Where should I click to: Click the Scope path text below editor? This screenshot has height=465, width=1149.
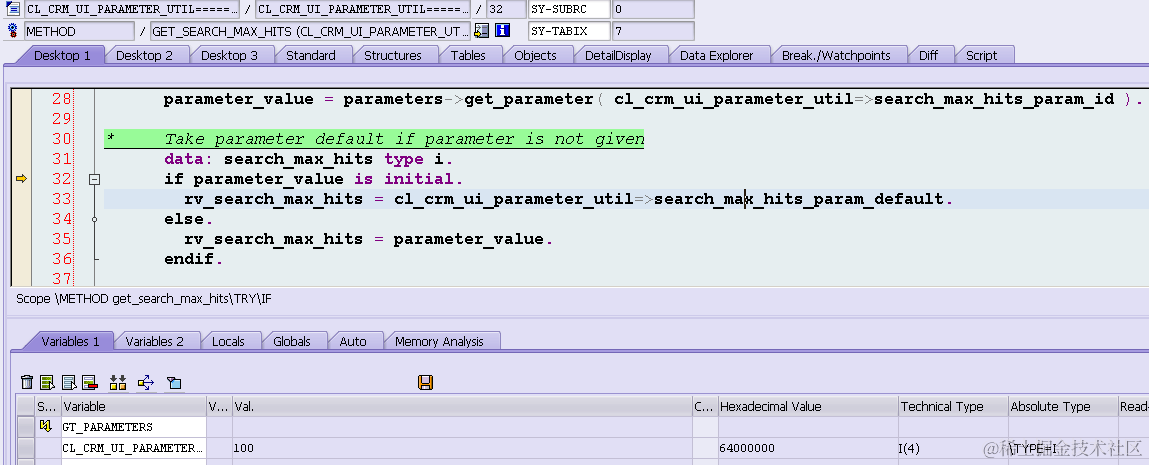coord(144,300)
